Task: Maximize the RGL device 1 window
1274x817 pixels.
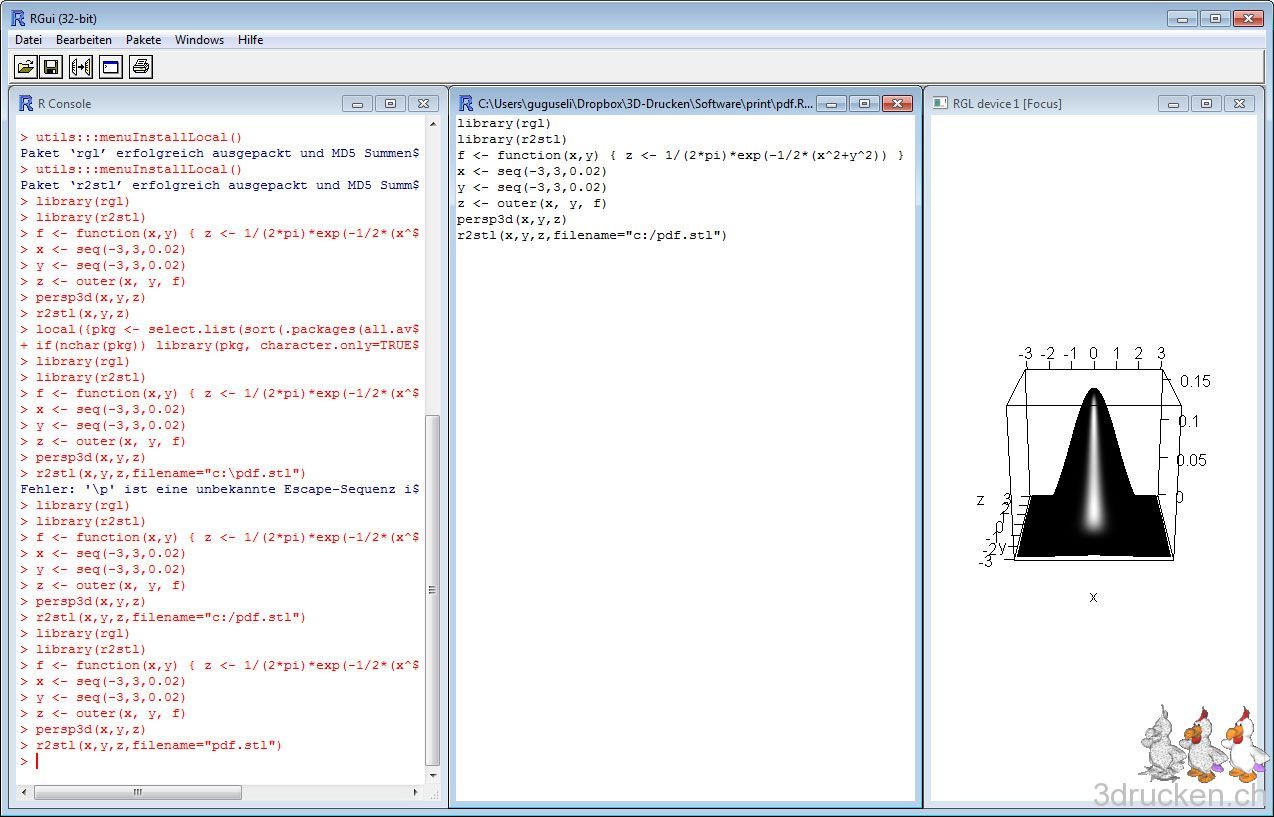Action: [x=1206, y=103]
